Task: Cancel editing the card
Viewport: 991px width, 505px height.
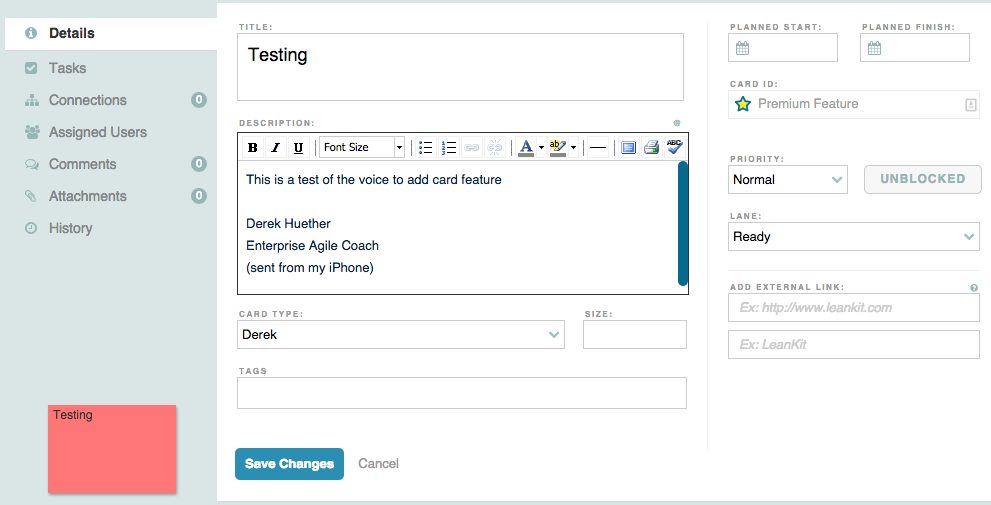Action: (x=378, y=463)
